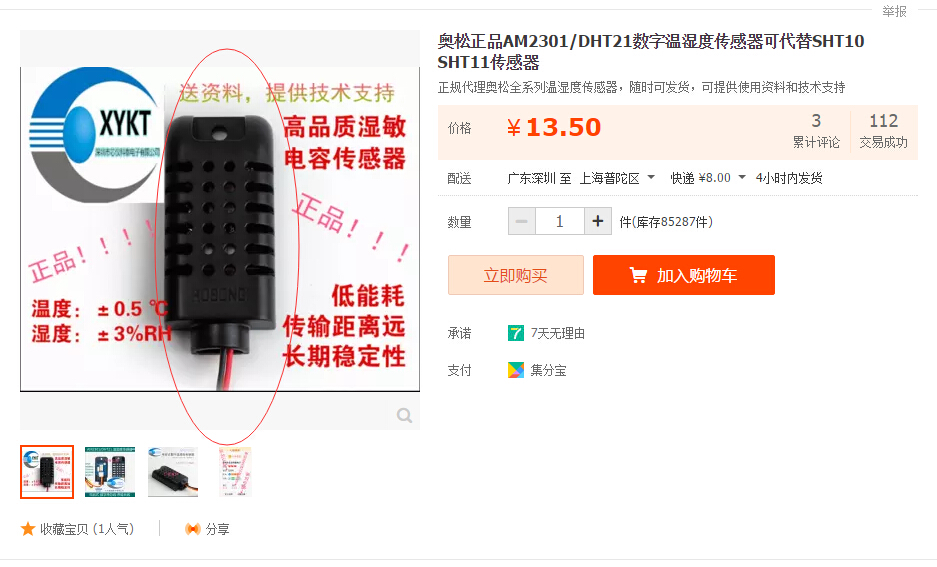Screen dimensions: 937x567
Task: Click the main sensor product image
Action: pyautogui.click(x=220, y=229)
